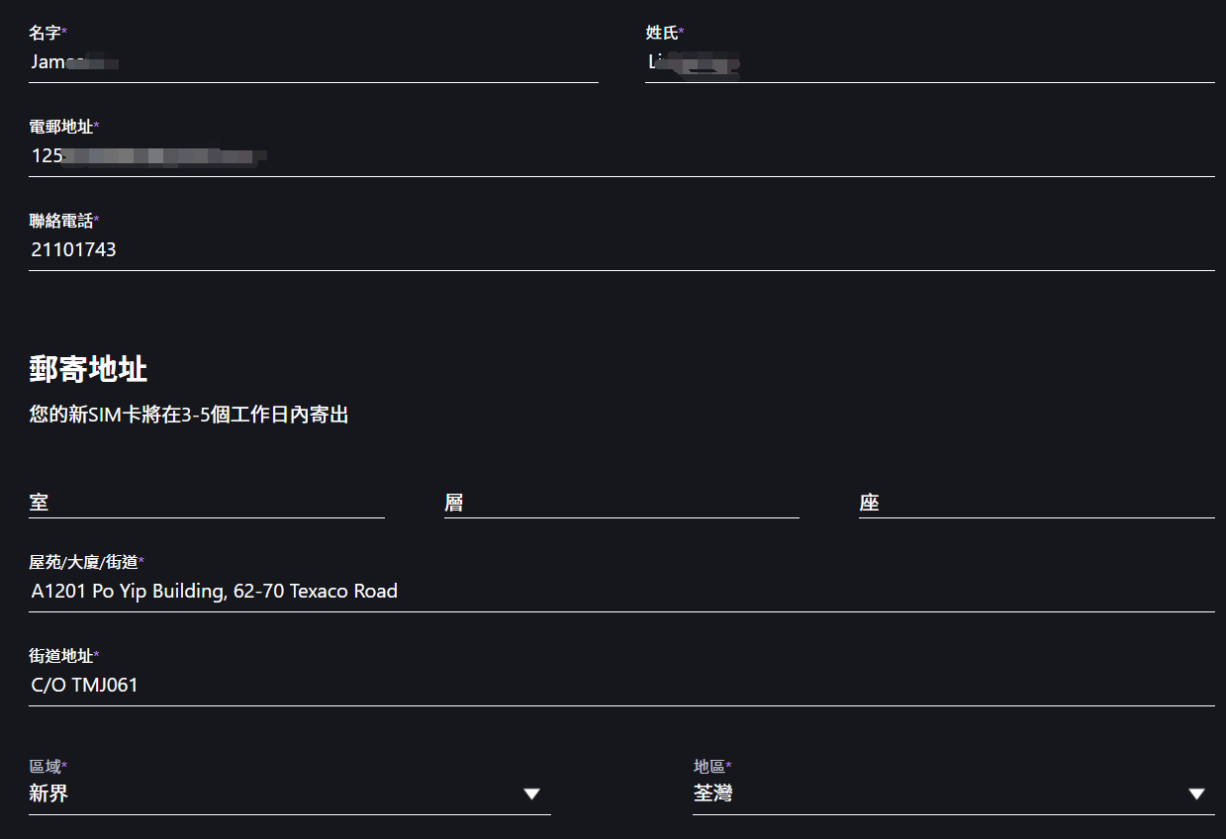Image resolution: width=1226 pixels, height=839 pixels.
Task: Click the field containing C/O TMJ061
Action: [x=622, y=685]
